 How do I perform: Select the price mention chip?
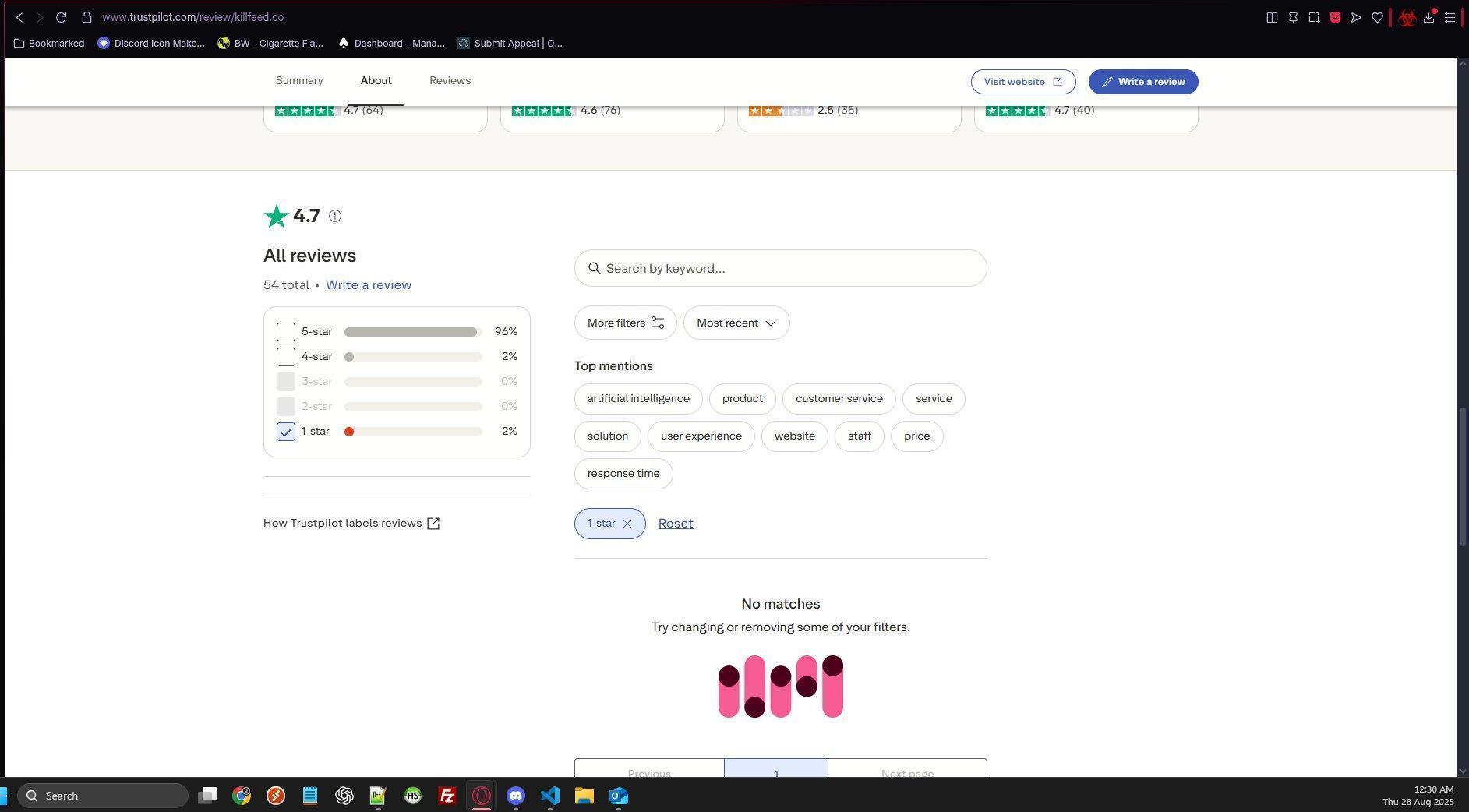pos(917,436)
